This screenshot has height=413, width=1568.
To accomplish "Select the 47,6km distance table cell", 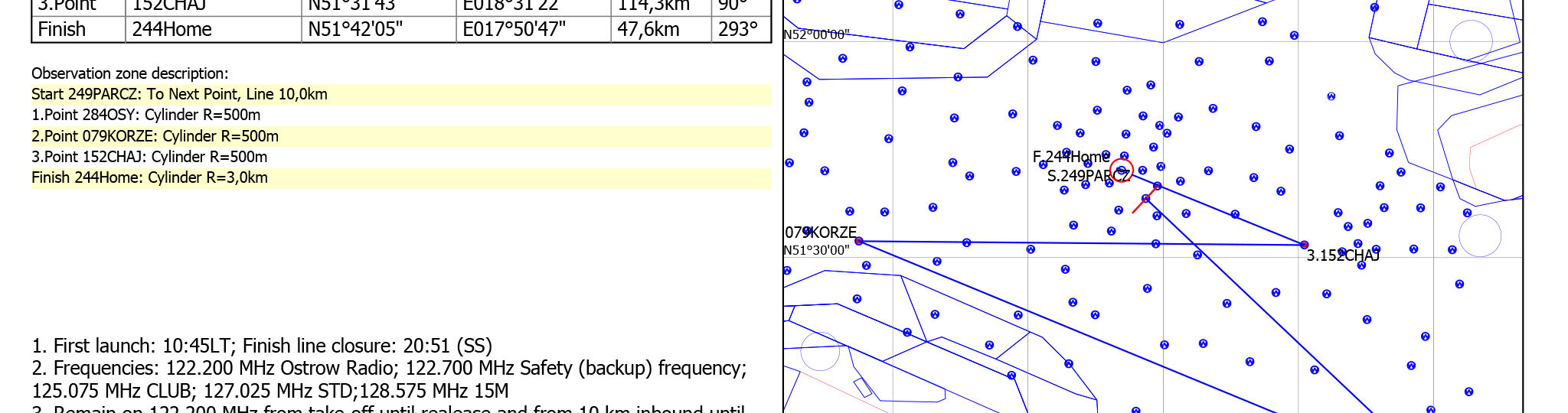I will [x=648, y=29].
